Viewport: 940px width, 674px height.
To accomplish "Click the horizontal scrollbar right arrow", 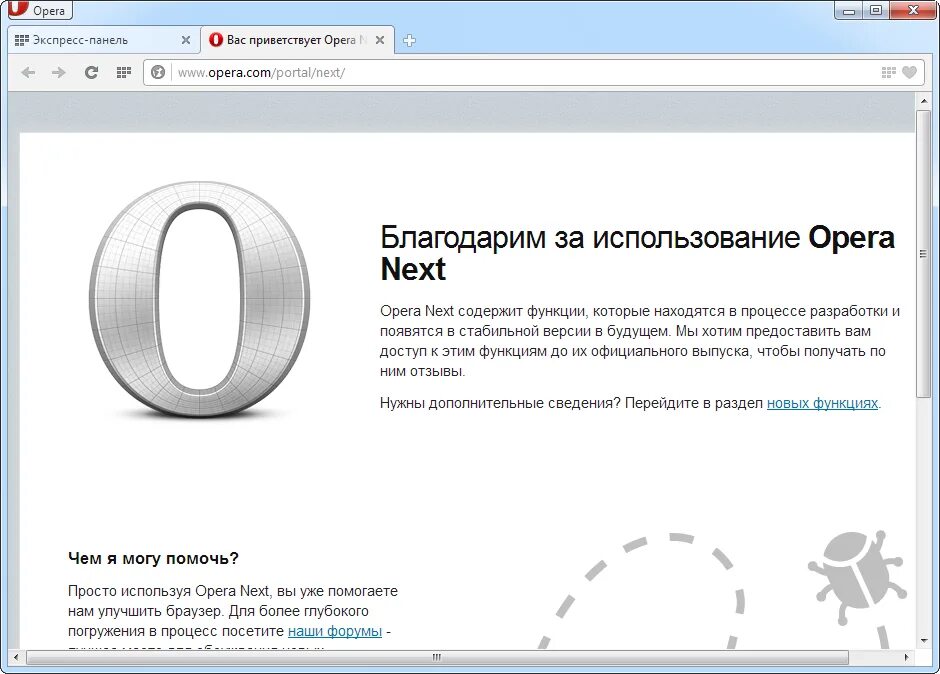I will click(906, 657).
